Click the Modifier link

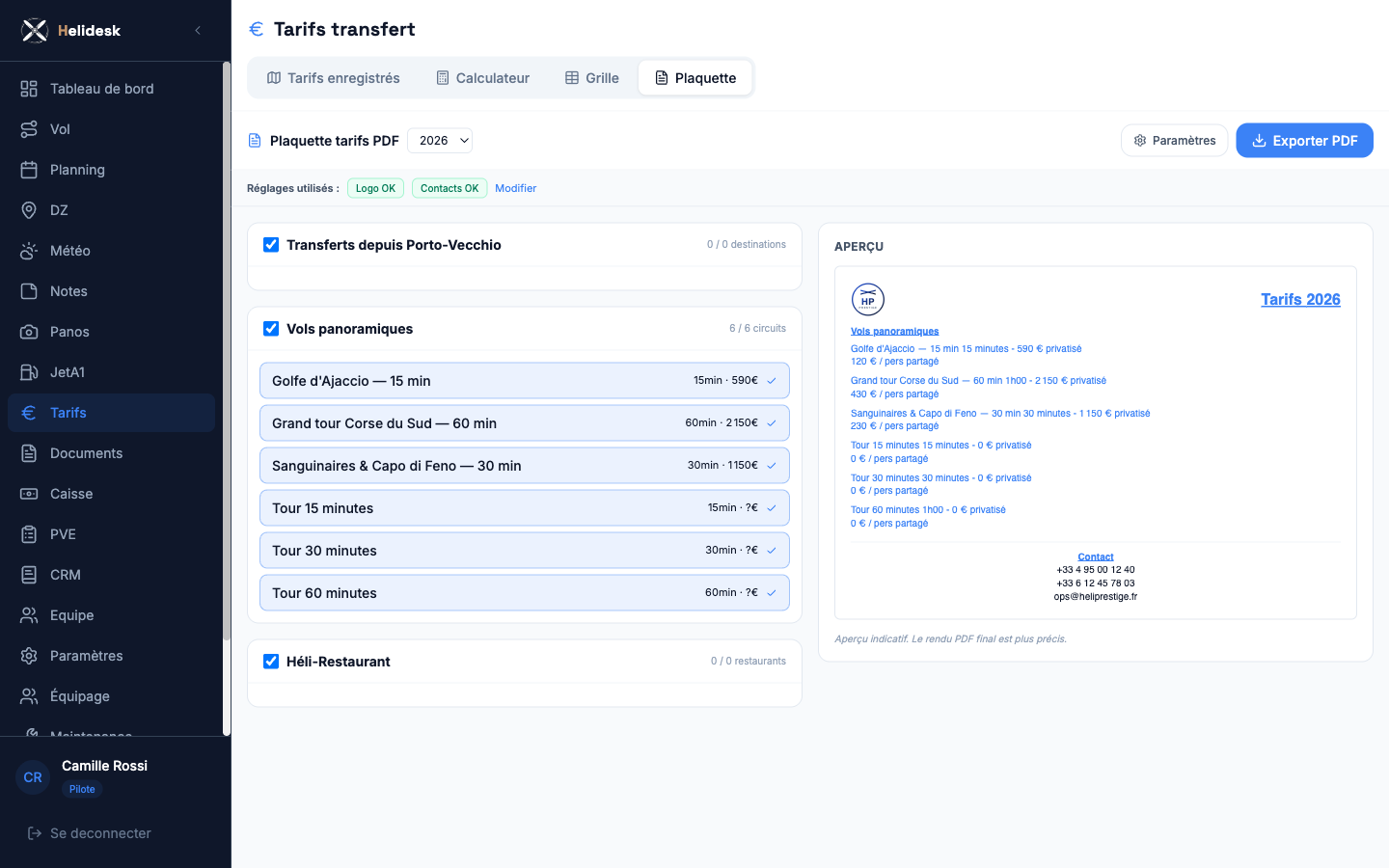(515, 188)
